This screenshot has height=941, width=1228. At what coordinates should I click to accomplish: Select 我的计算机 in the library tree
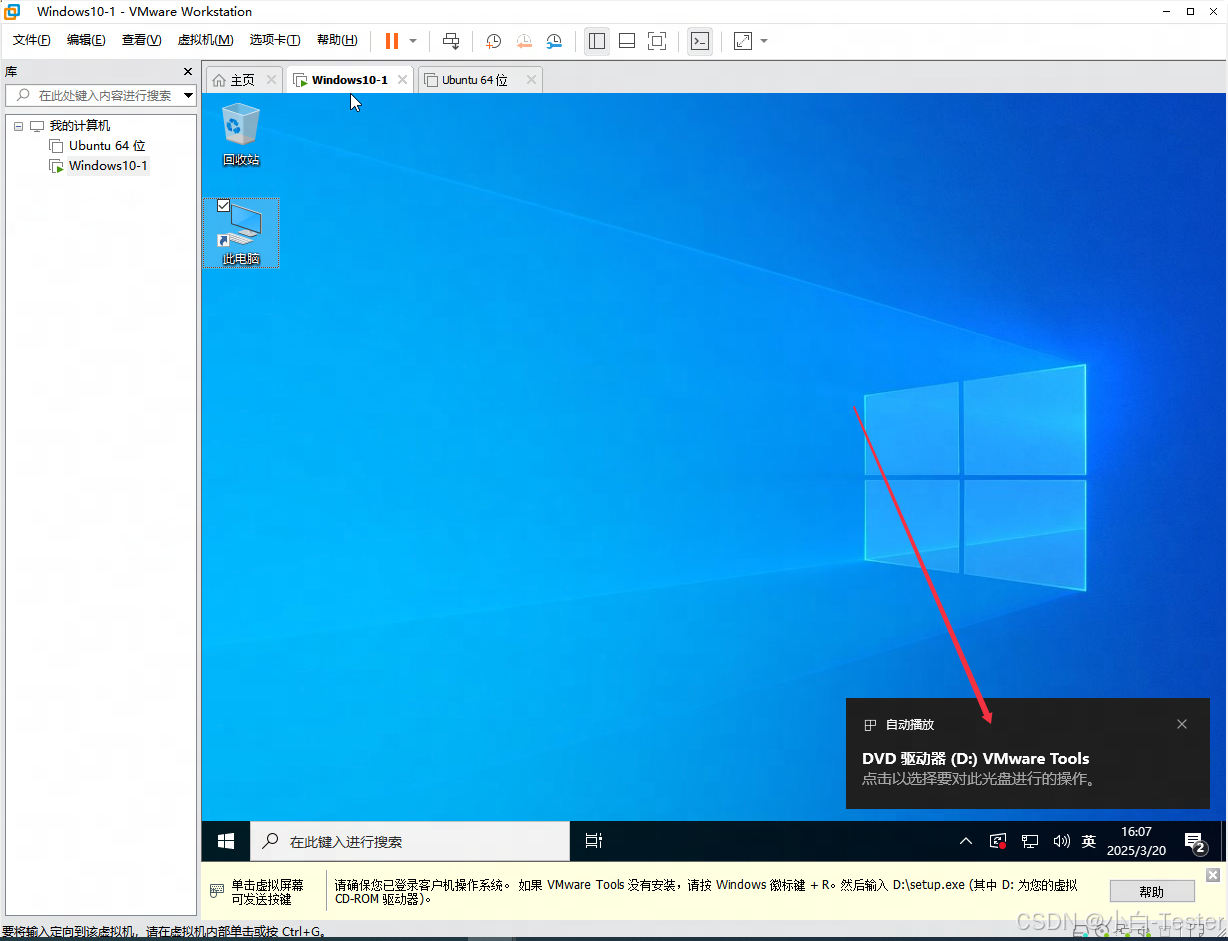coord(80,126)
